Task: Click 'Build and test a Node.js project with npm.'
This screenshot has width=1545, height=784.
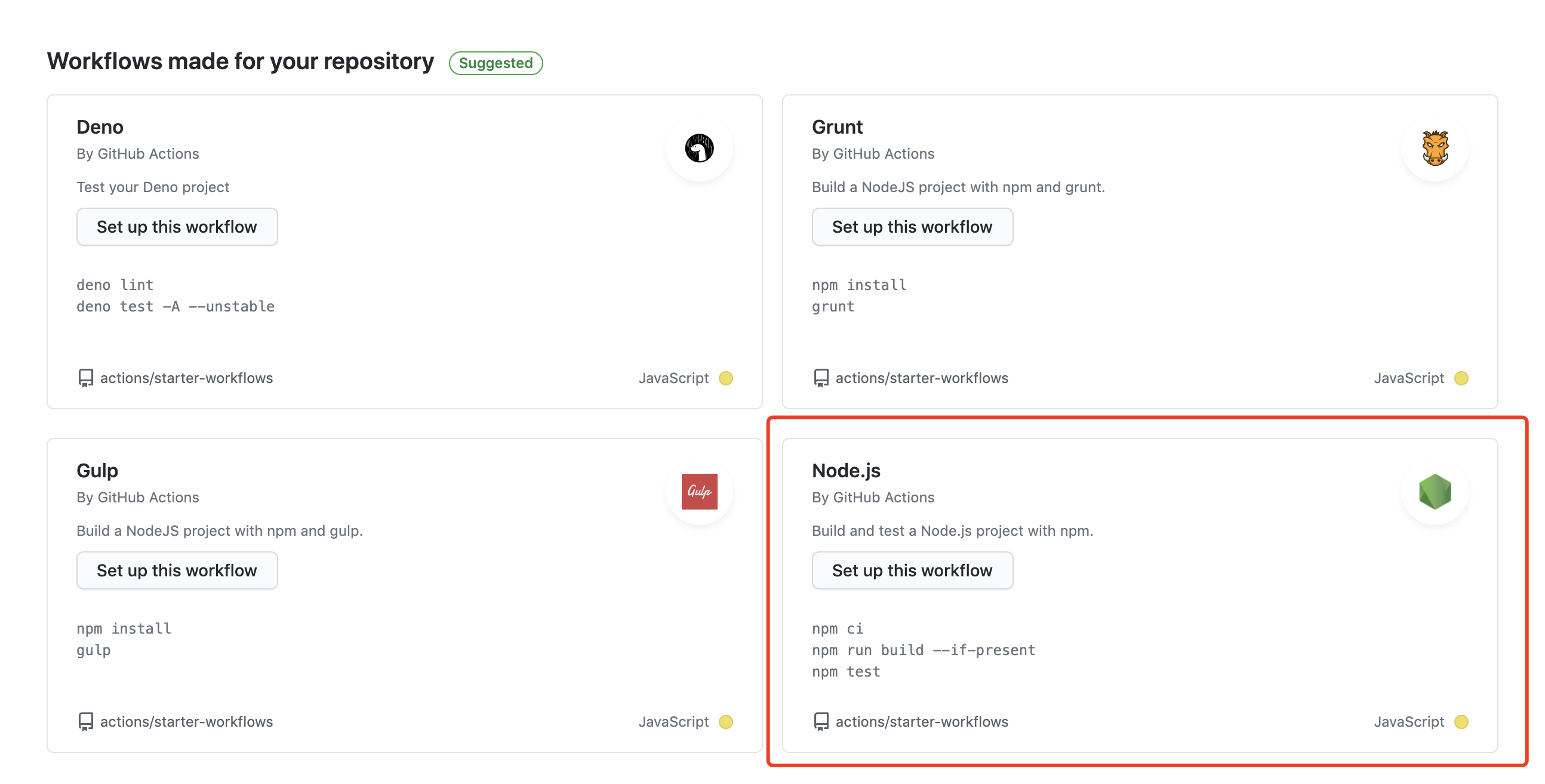Action: pyautogui.click(x=952, y=531)
